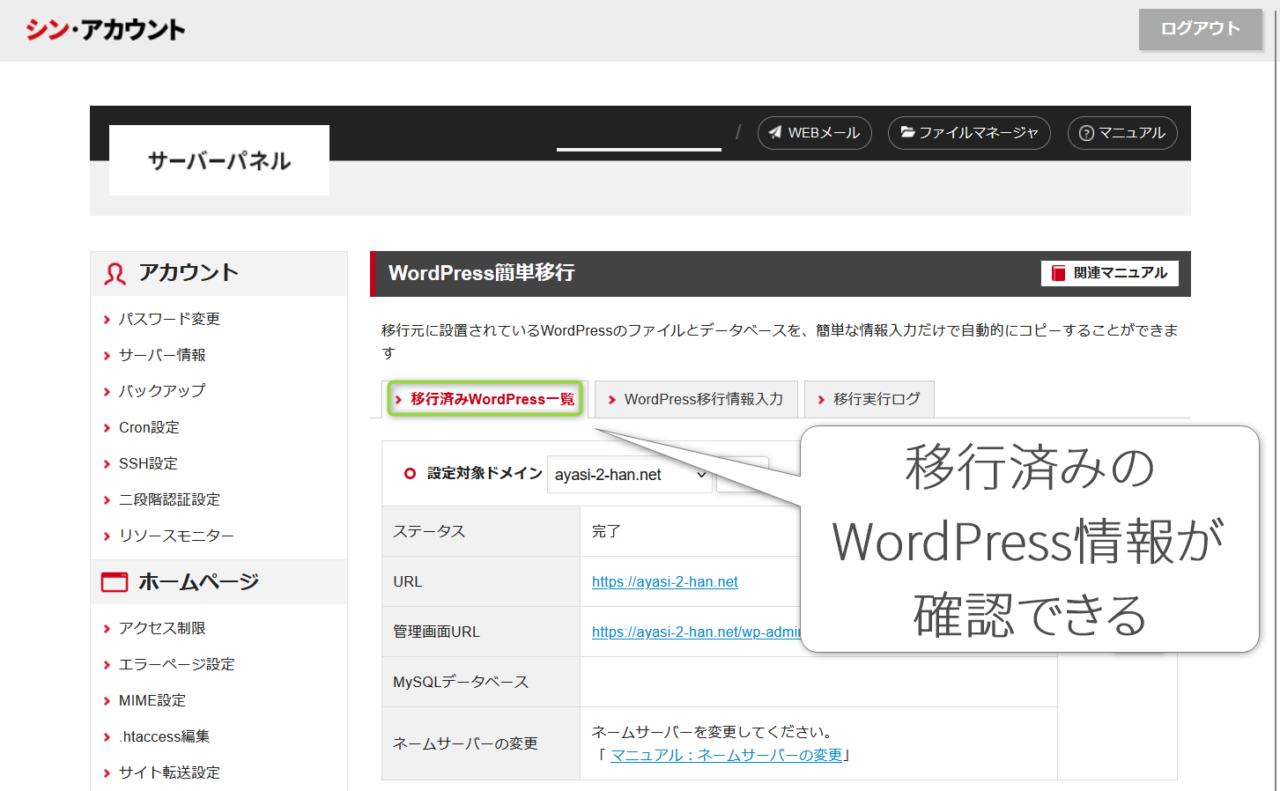Open the 設定対象ドメイン dropdown

(x=629, y=475)
